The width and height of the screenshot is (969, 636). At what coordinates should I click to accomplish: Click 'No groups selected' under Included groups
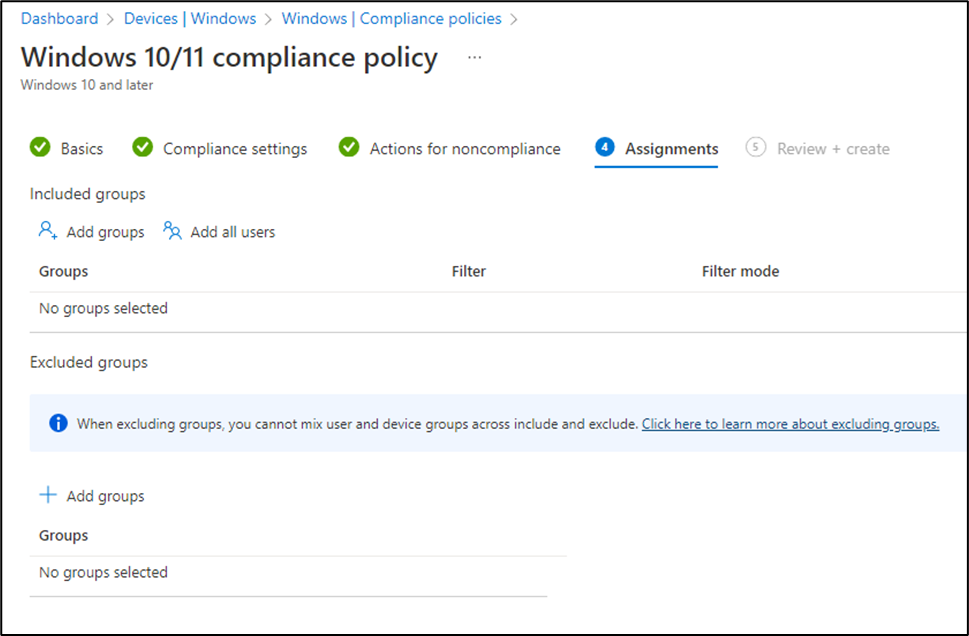point(103,308)
